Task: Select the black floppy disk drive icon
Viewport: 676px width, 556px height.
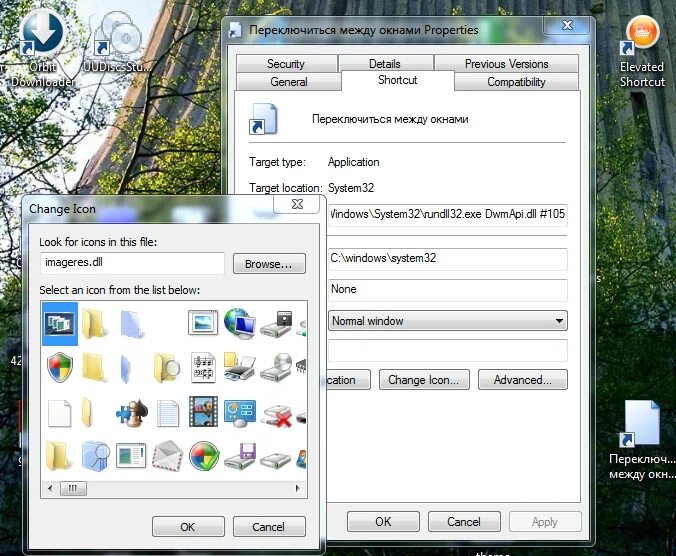Action: point(276,324)
